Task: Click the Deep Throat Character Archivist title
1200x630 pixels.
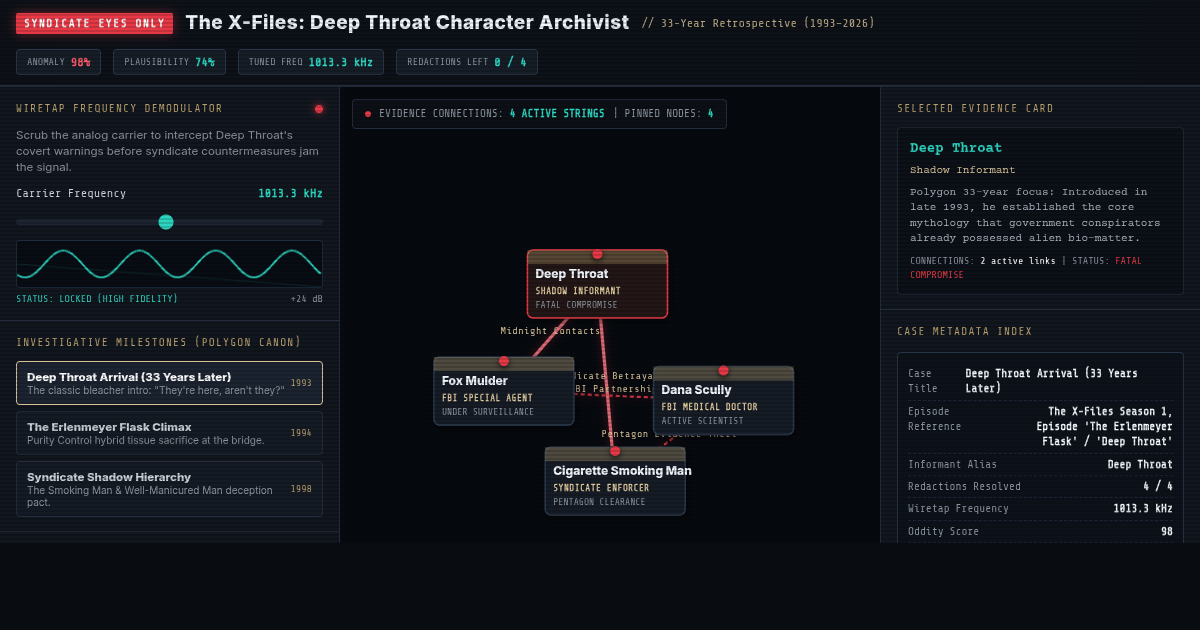Action: pos(407,22)
